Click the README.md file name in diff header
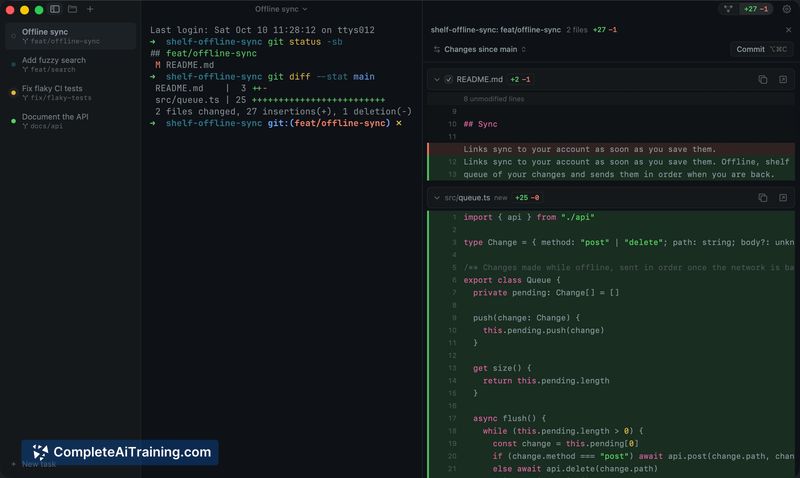 pyautogui.click(x=479, y=80)
